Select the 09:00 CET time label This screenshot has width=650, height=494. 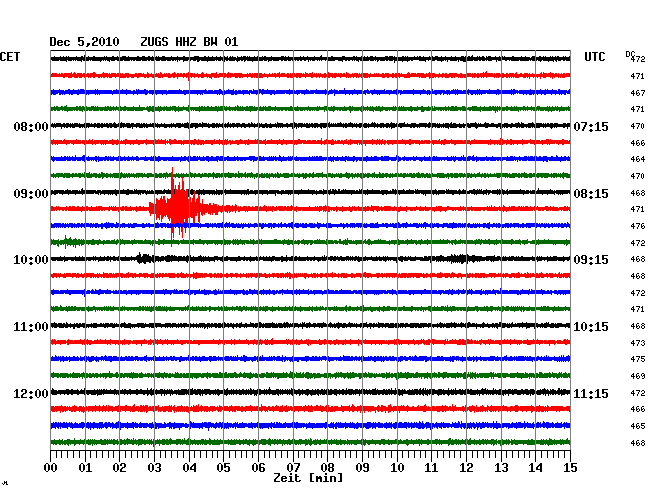tap(31, 194)
